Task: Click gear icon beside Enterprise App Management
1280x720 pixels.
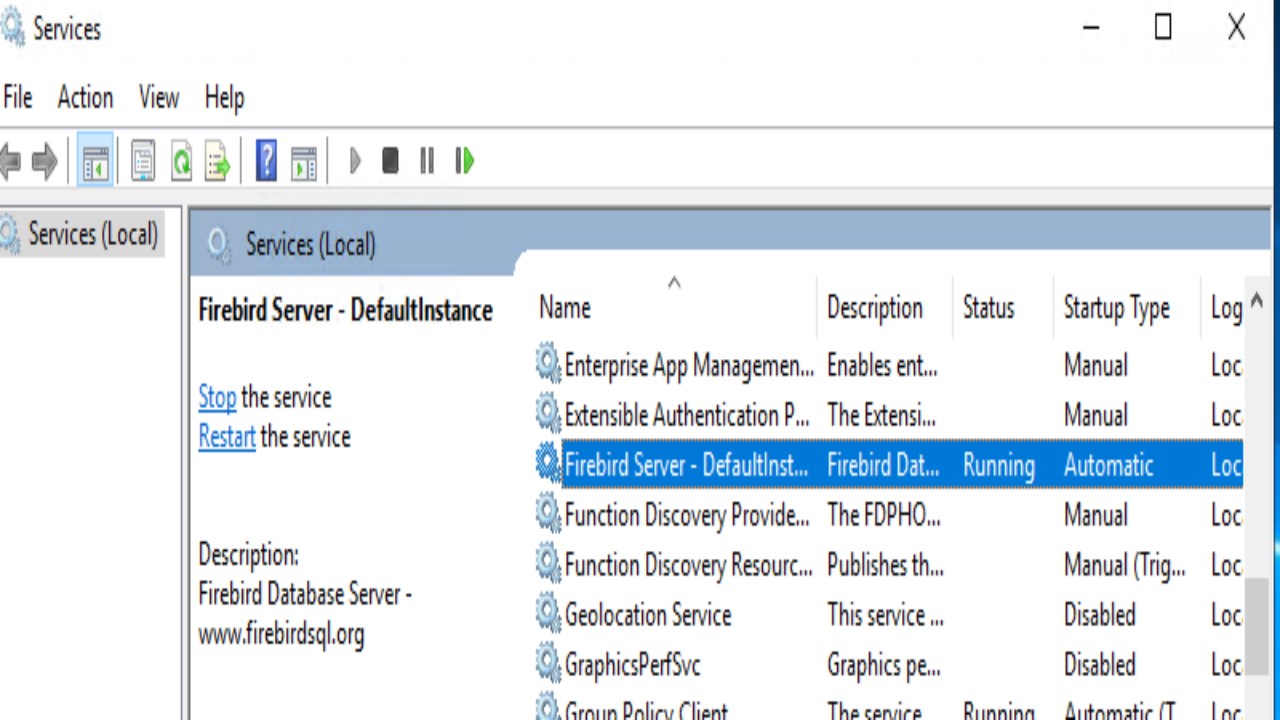Action: tap(548, 364)
